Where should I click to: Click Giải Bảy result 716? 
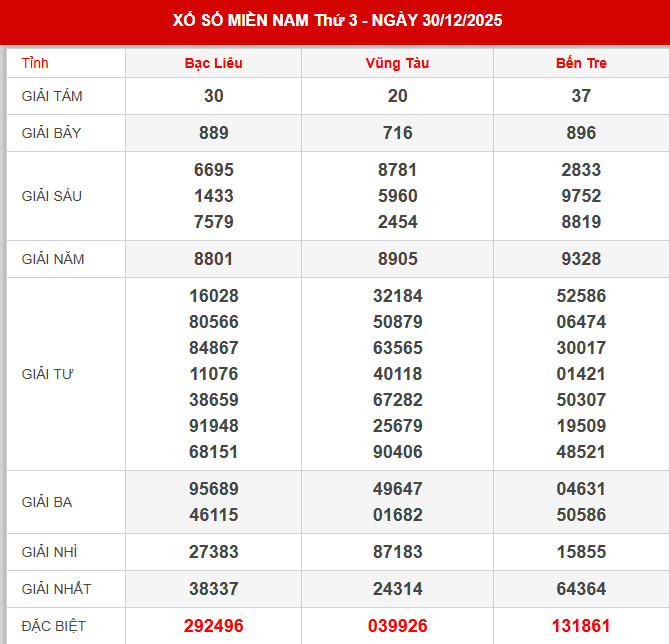click(x=397, y=133)
